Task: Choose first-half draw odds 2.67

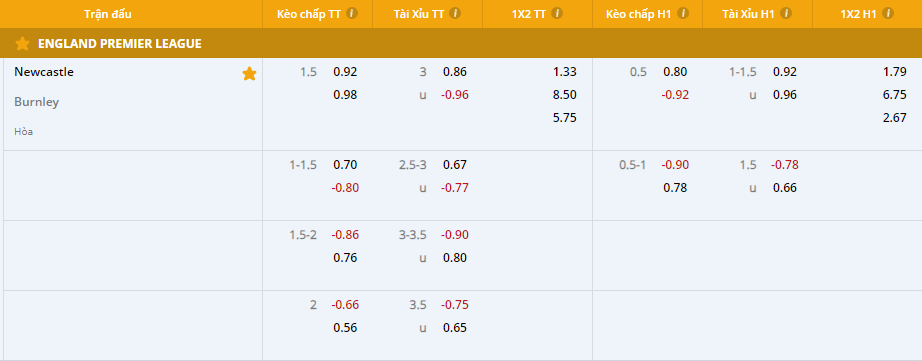Action: tap(894, 118)
